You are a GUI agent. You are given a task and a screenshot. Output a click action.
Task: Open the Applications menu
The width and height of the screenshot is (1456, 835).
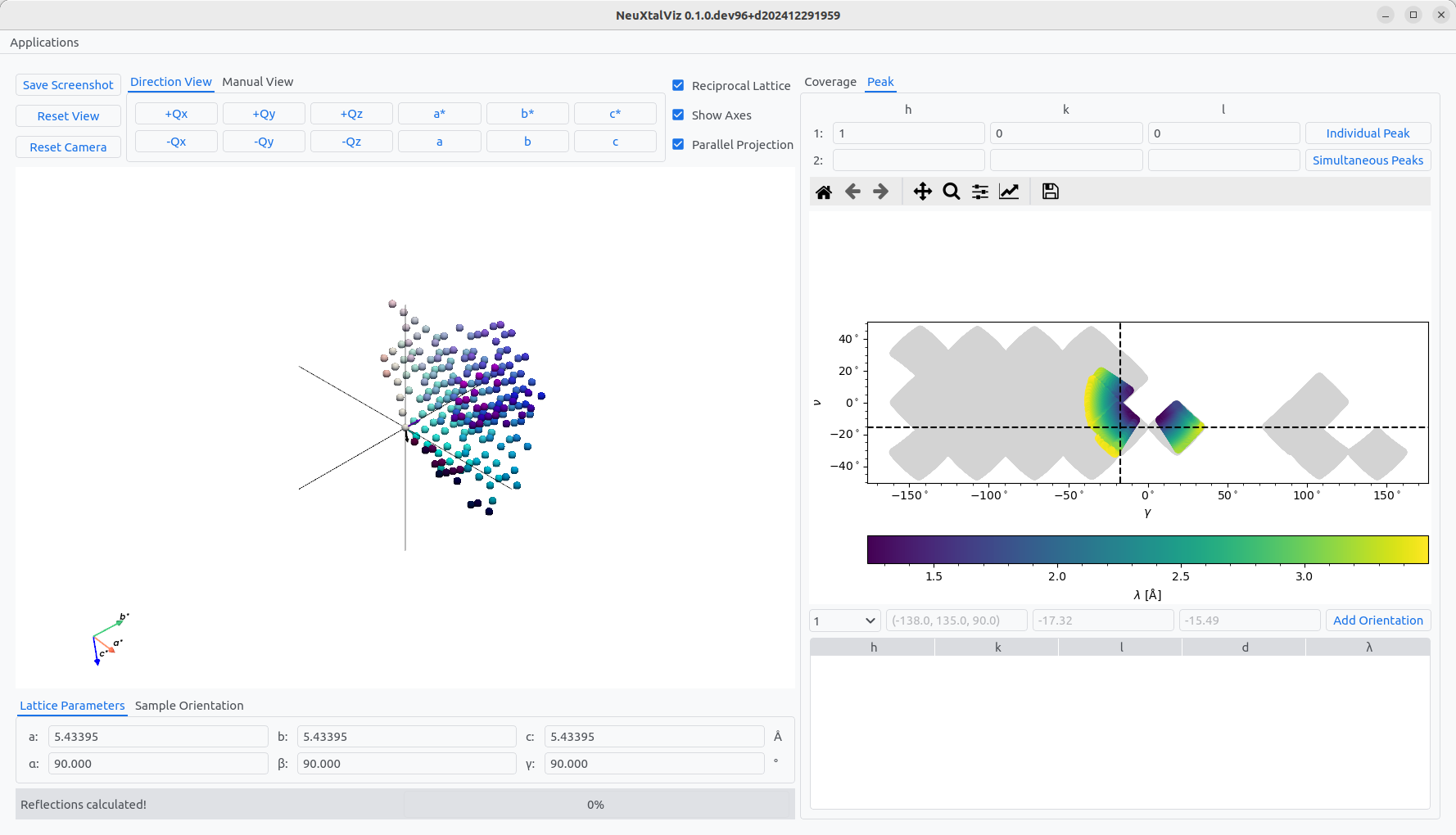(44, 42)
